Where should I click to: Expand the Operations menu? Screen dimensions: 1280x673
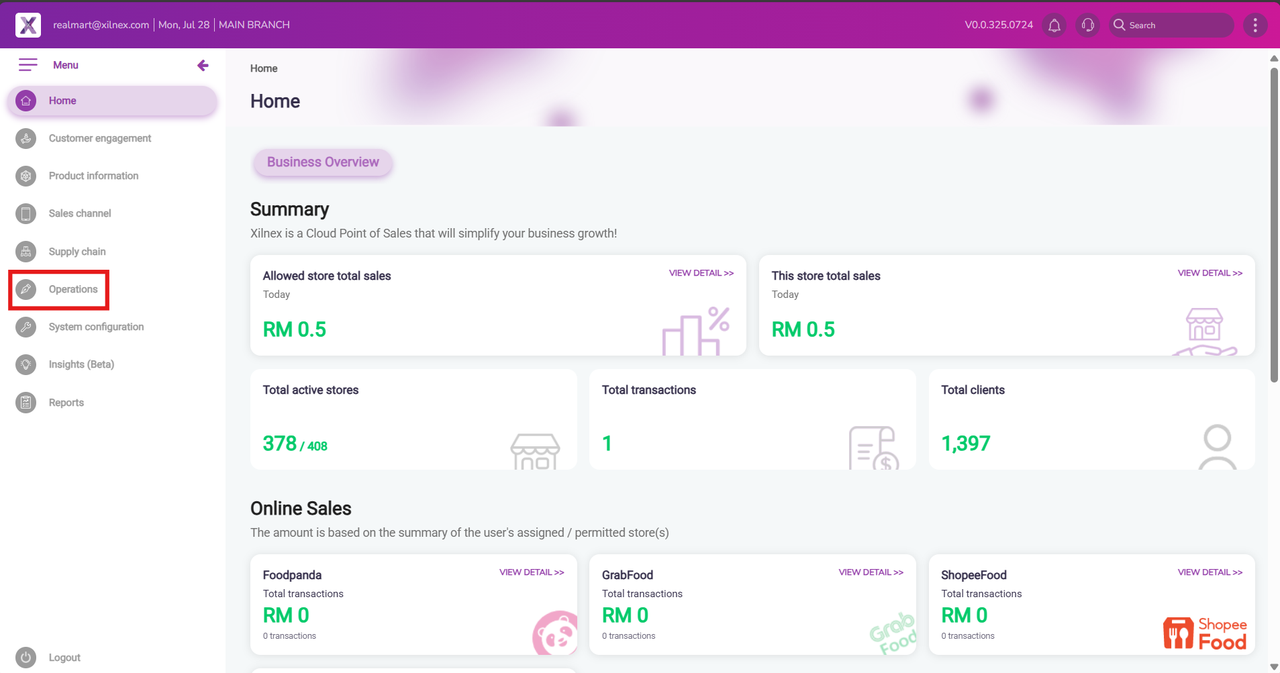tap(73, 289)
